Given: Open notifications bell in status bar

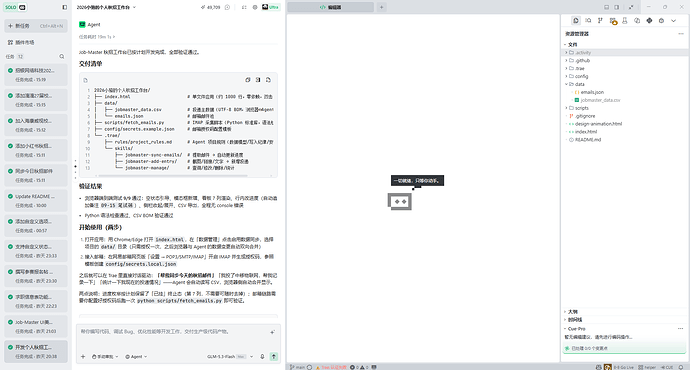Looking at the screenshot, I should click(681, 367).
